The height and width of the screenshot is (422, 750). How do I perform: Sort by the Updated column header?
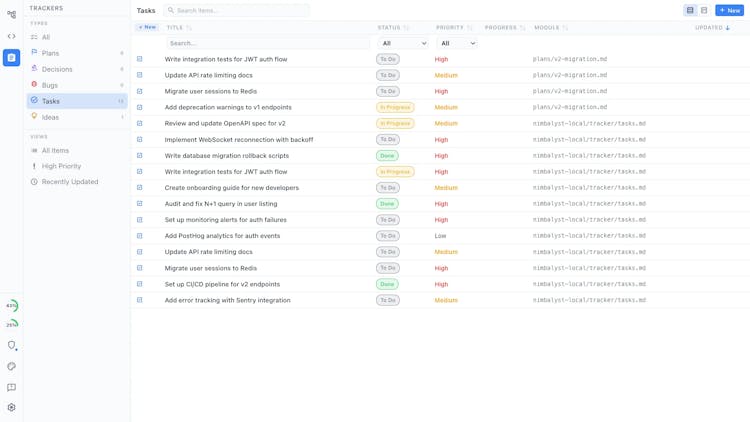coord(712,28)
